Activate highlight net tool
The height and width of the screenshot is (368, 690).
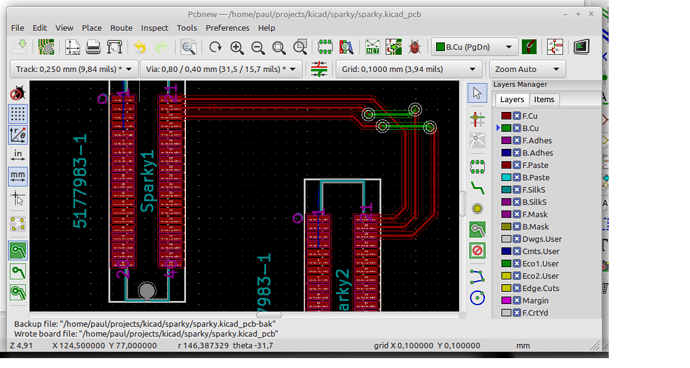coord(477,119)
